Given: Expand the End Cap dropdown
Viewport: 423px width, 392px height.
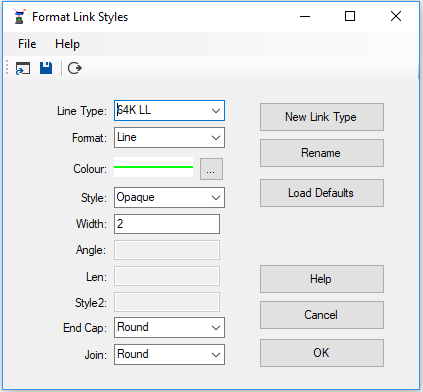Looking at the screenshot, I should pyautogui.click(x=216, y=327).
